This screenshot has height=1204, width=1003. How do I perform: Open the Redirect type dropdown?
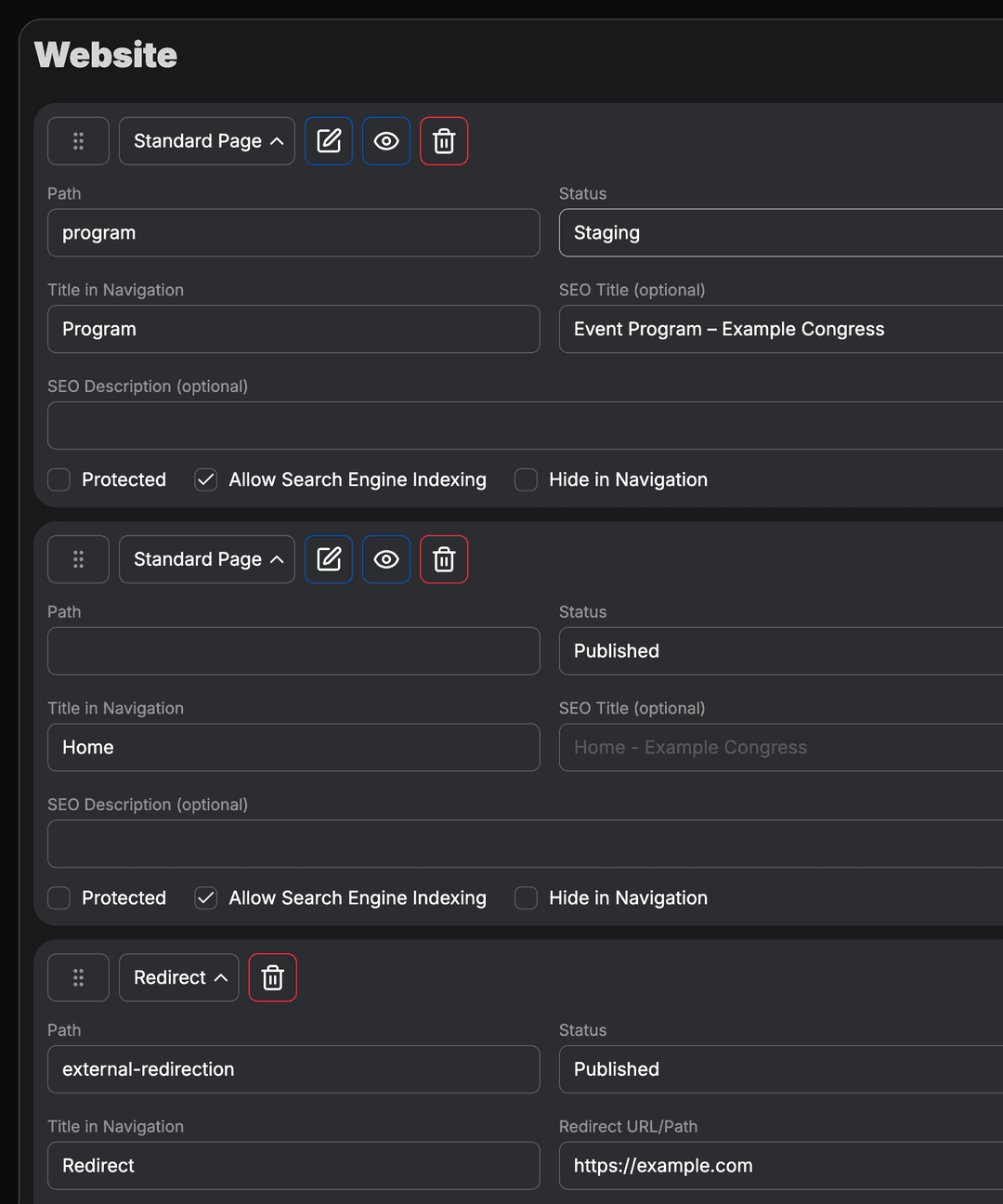(179, 977)
